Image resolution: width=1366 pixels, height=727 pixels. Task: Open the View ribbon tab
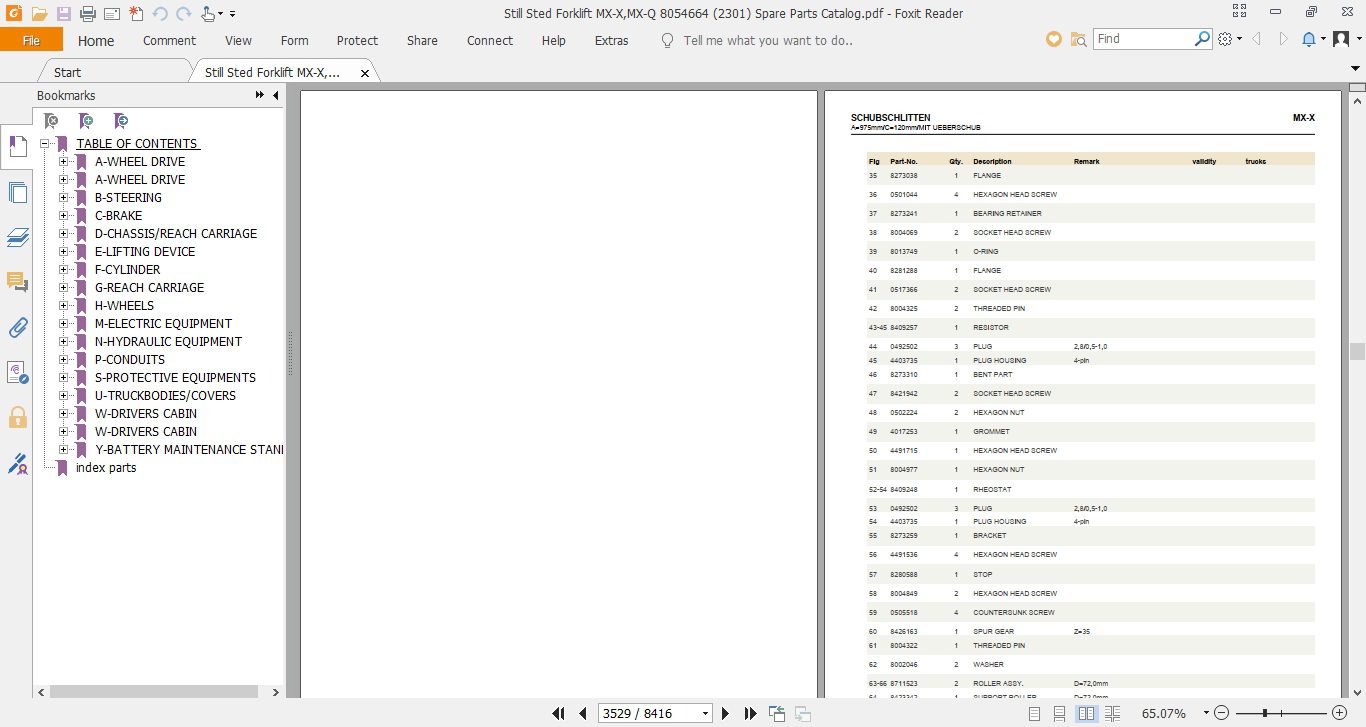coord(238,41)
